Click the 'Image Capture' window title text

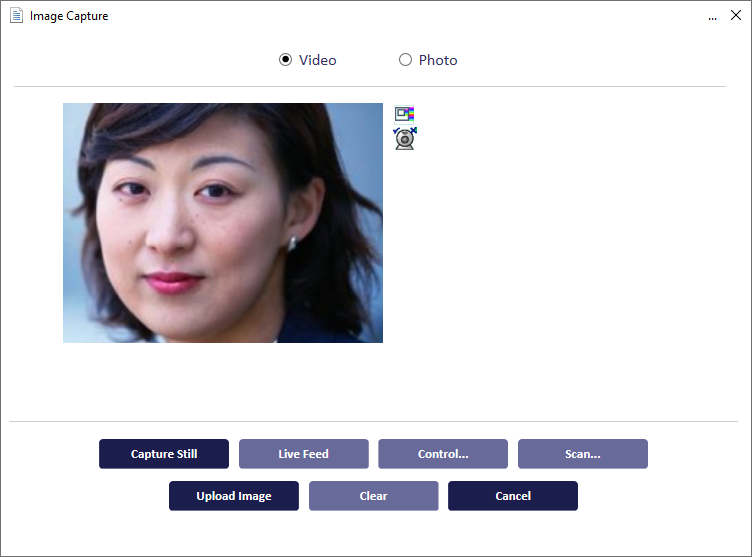click(69, 16)
